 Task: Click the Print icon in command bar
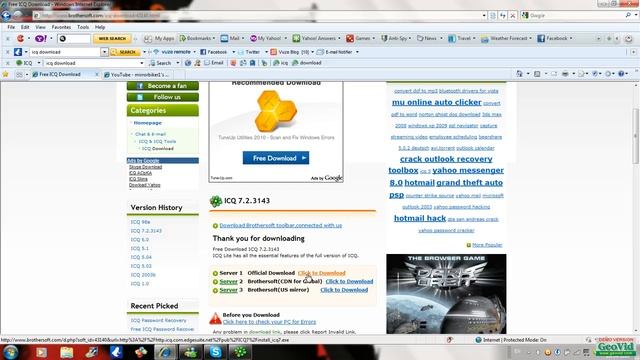[x=565, y=74]
